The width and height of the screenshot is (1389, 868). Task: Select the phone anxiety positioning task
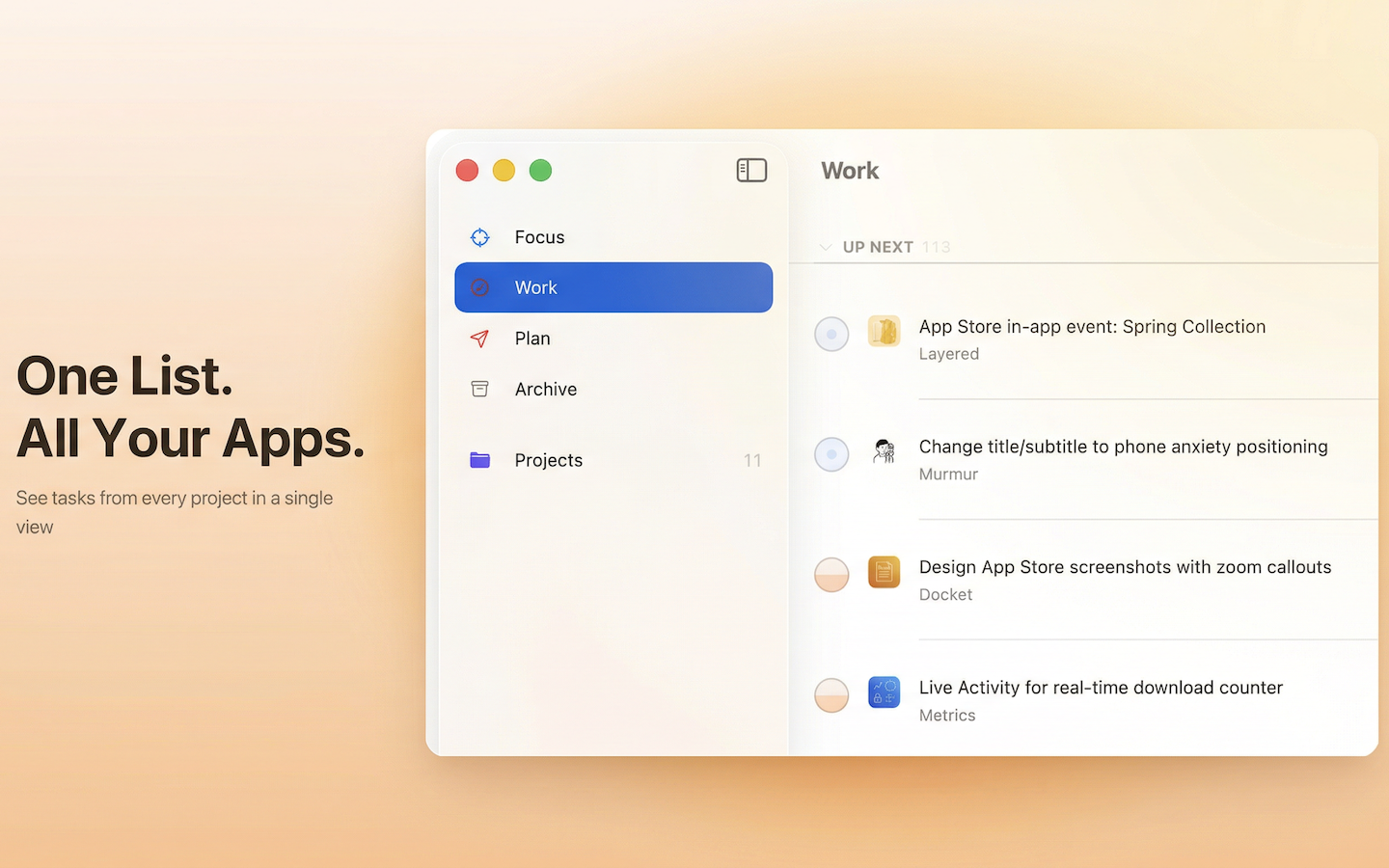(x=1123, y=447)
